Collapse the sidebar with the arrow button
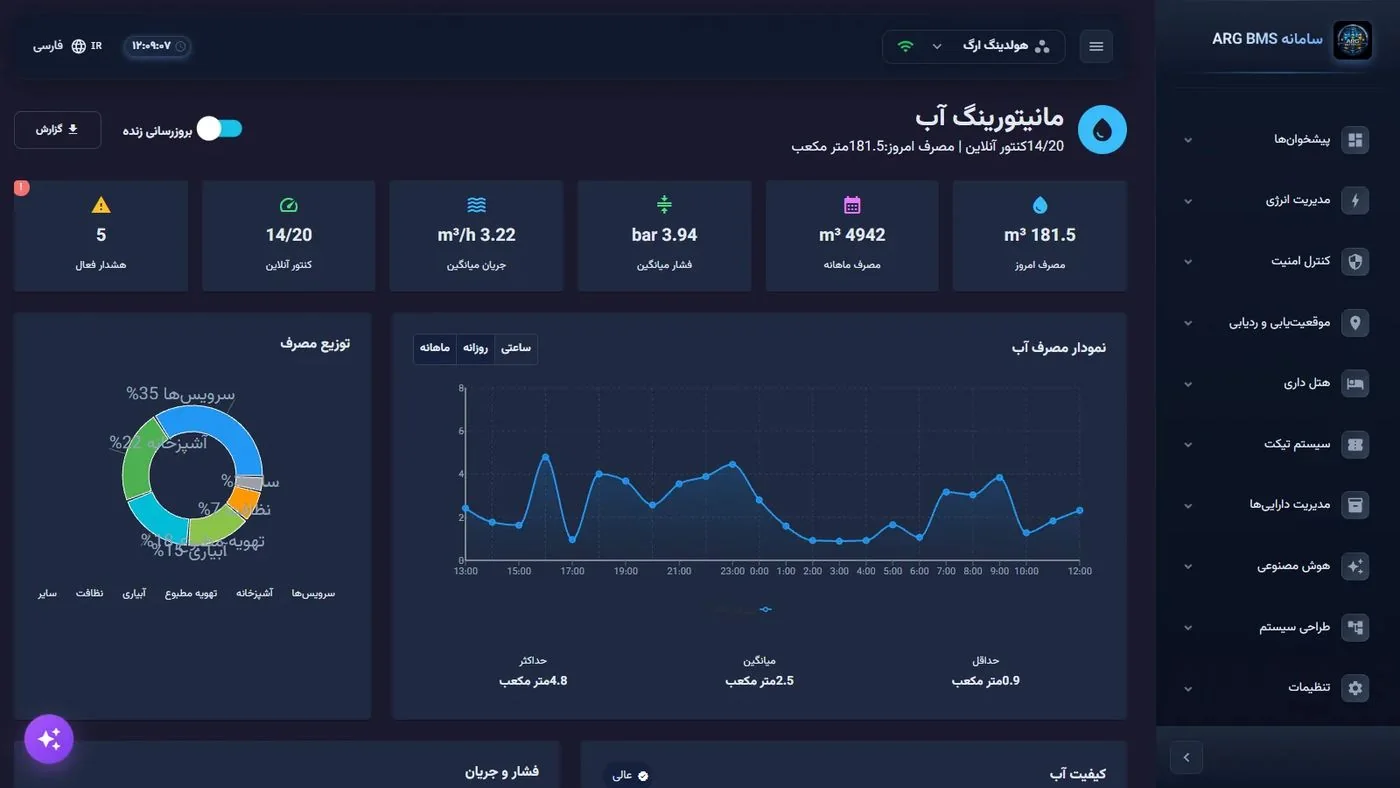 click(x=1186, y=757)
